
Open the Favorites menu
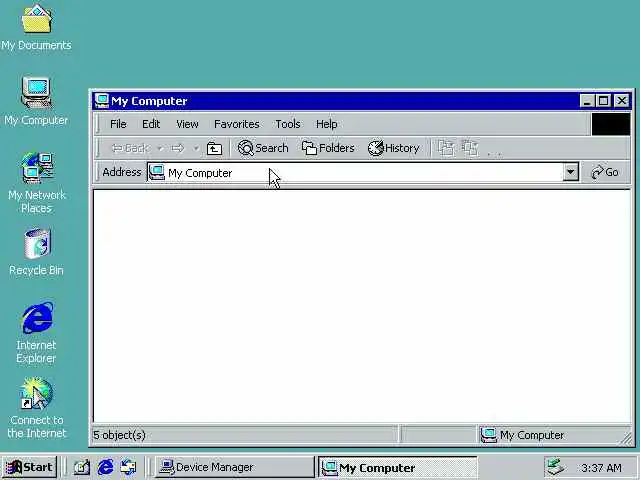pyautogui.click(x=237, y=124)
